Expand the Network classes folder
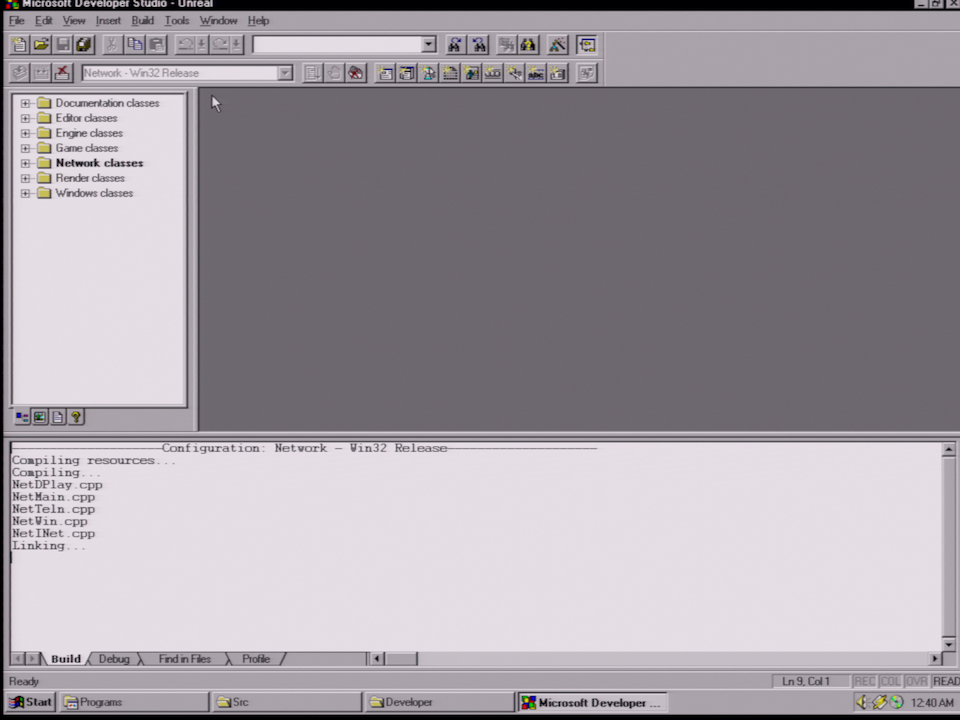 (x=25, y=163)
